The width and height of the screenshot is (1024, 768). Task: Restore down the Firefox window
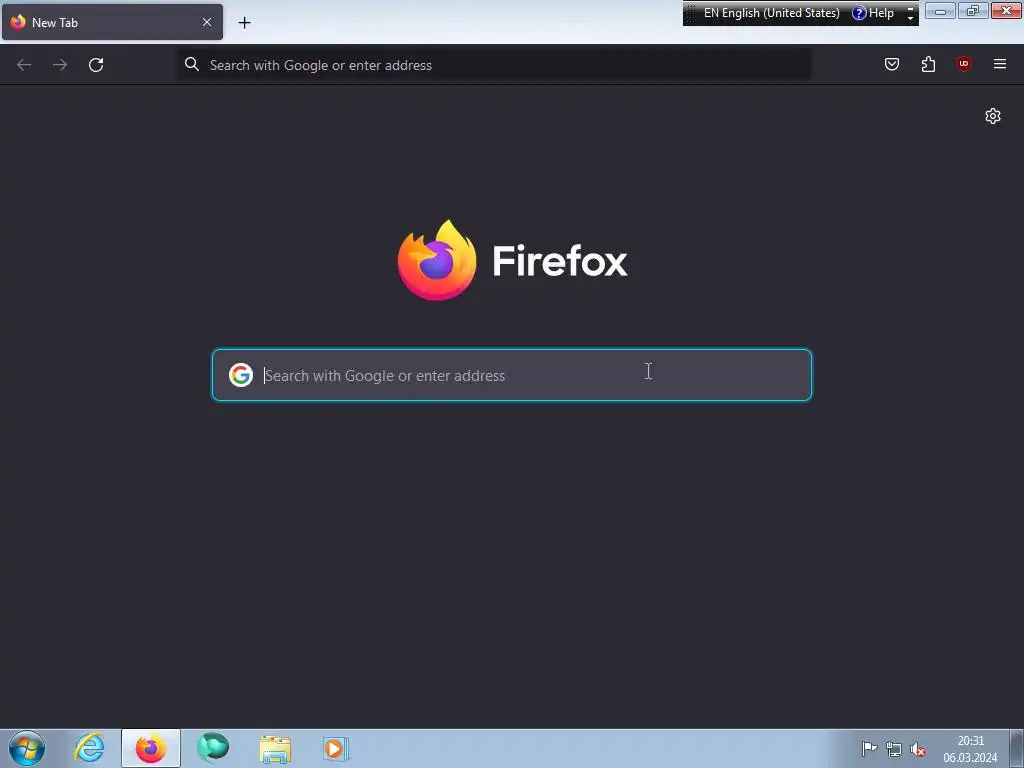pyautogui.click(x=973, y=11)
